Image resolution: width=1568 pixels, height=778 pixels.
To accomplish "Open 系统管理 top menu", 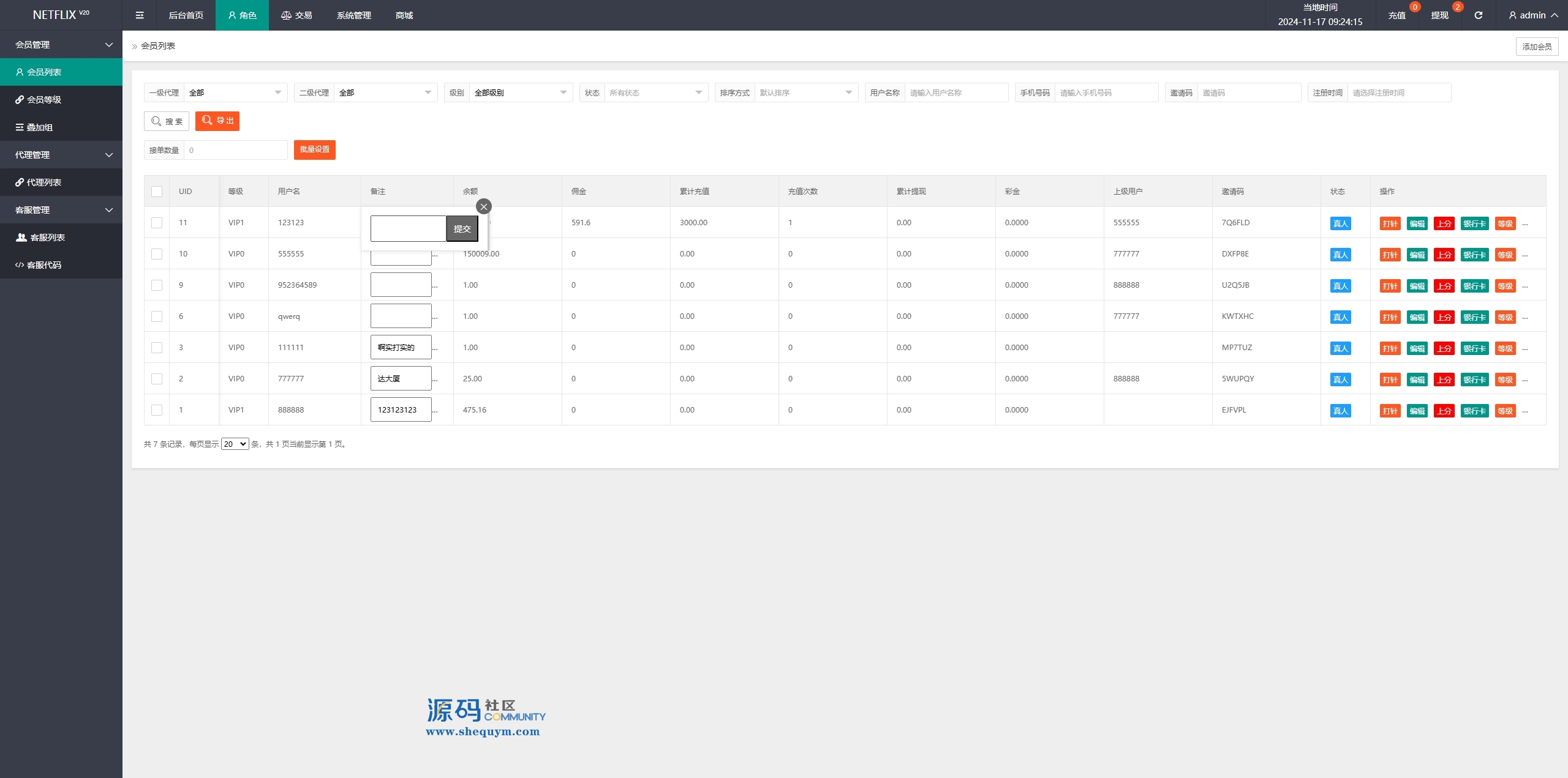I will [353, 15].
